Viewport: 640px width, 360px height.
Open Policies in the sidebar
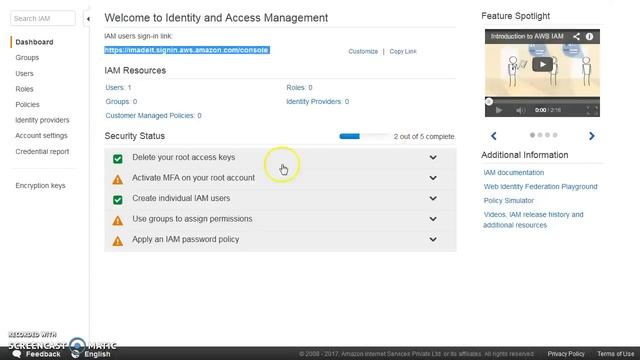pos(27,104)
